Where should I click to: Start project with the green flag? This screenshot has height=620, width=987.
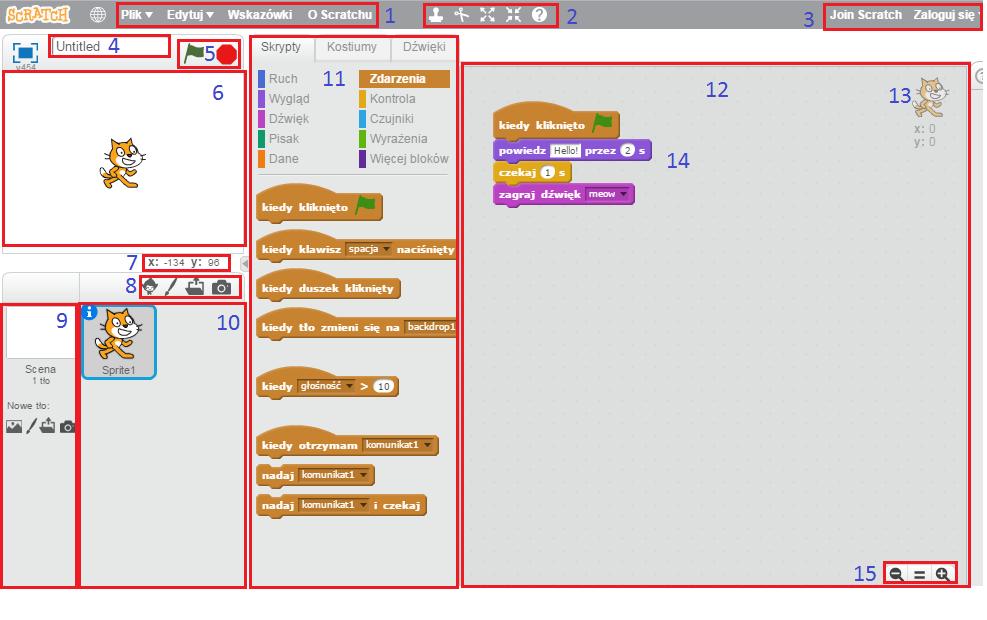click(193, 54)
